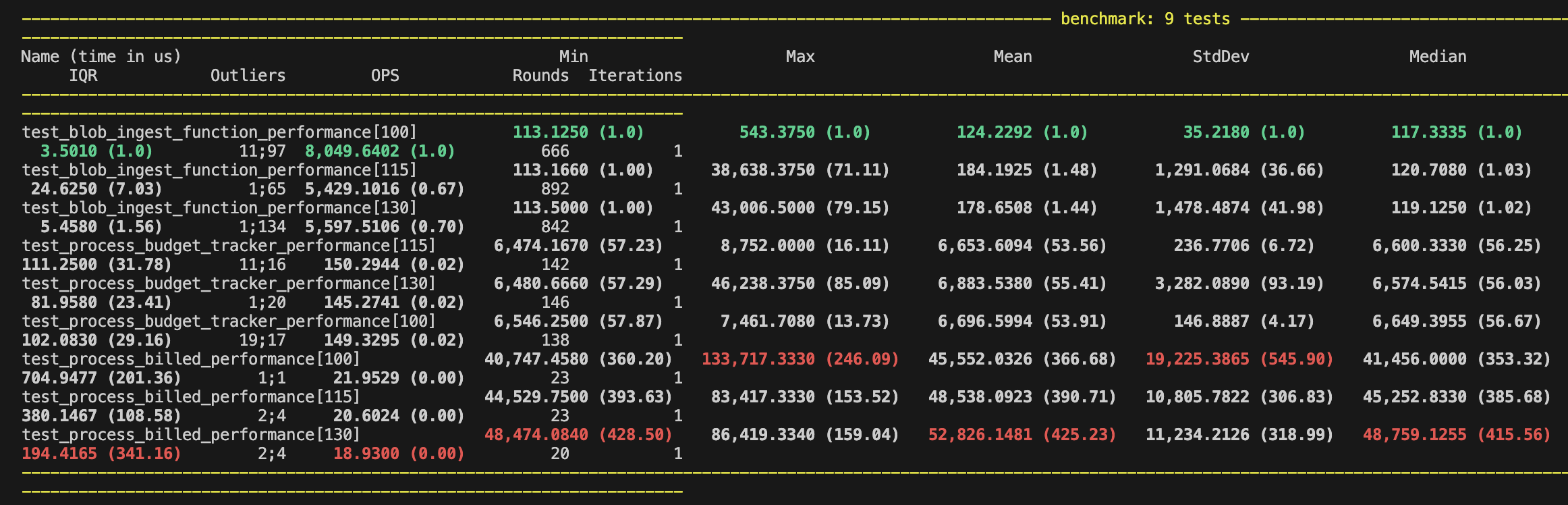Click the Outliers value 1;134
1568x505 pixels.
coord(262,227)
